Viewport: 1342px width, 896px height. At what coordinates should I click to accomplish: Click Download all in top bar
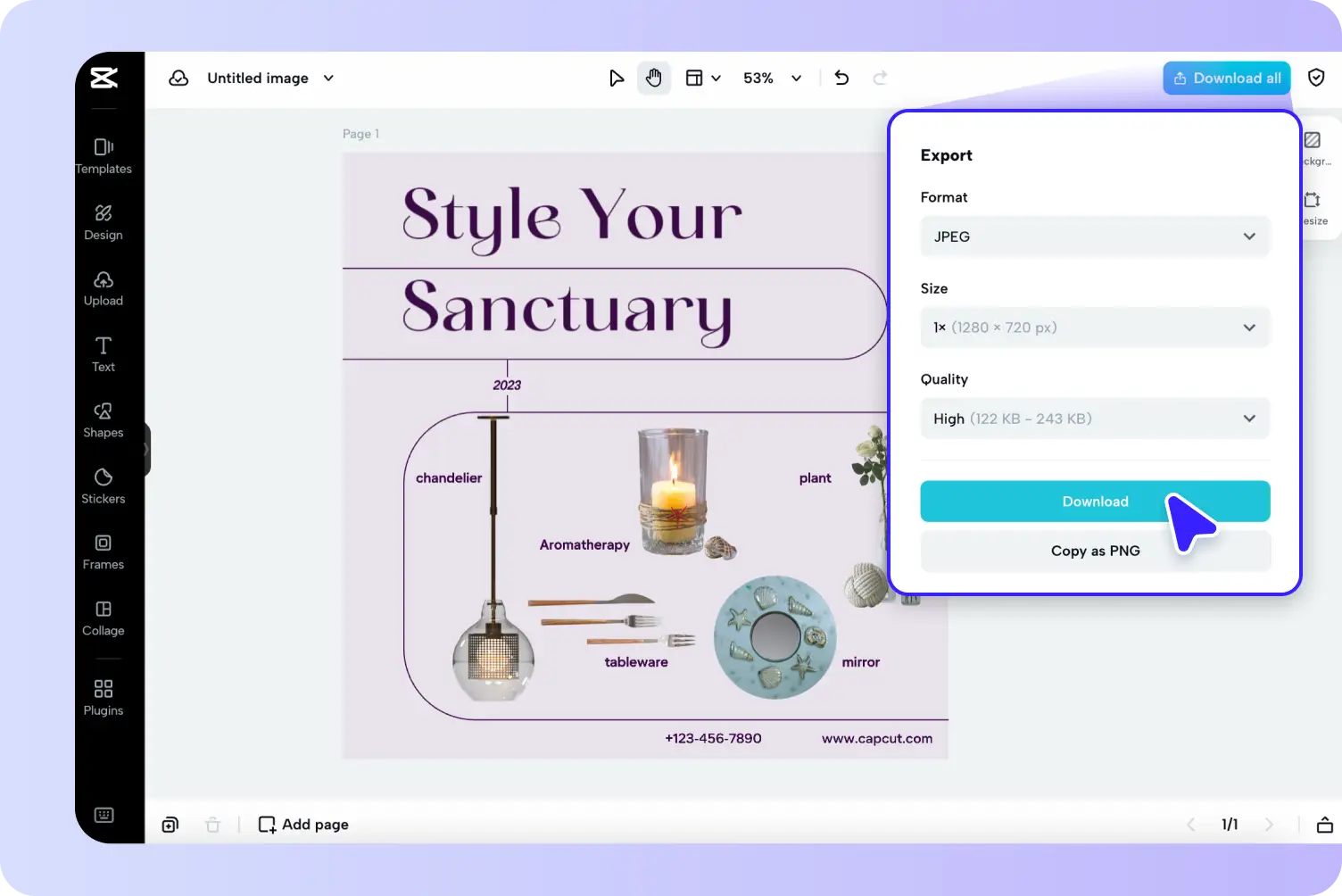(x=1226, y=79)
